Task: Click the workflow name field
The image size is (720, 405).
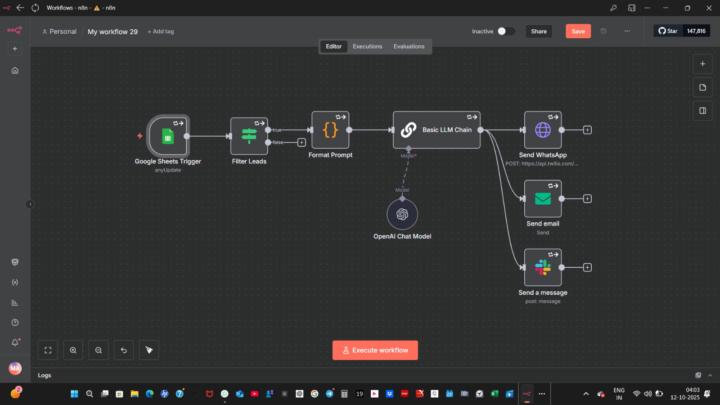Action: 112,31
